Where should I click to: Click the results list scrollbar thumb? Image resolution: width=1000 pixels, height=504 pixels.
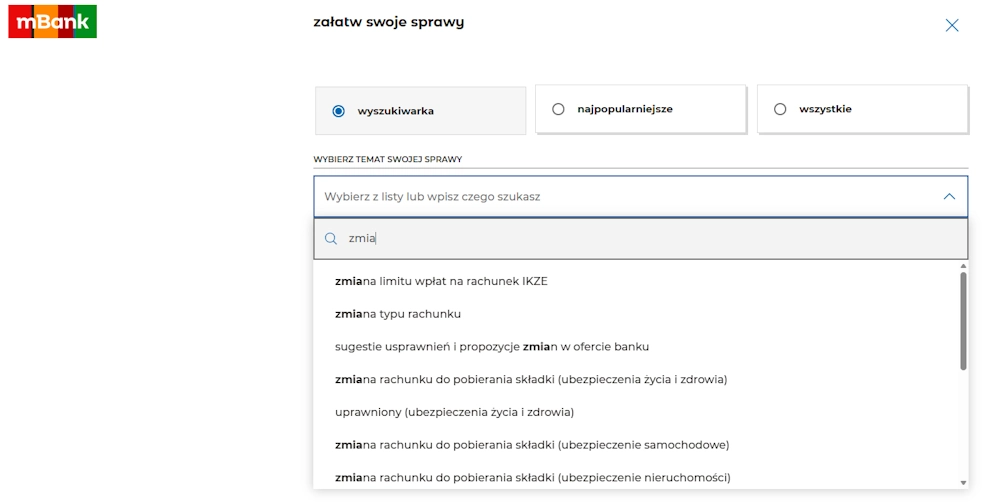(x=963, y=320)
